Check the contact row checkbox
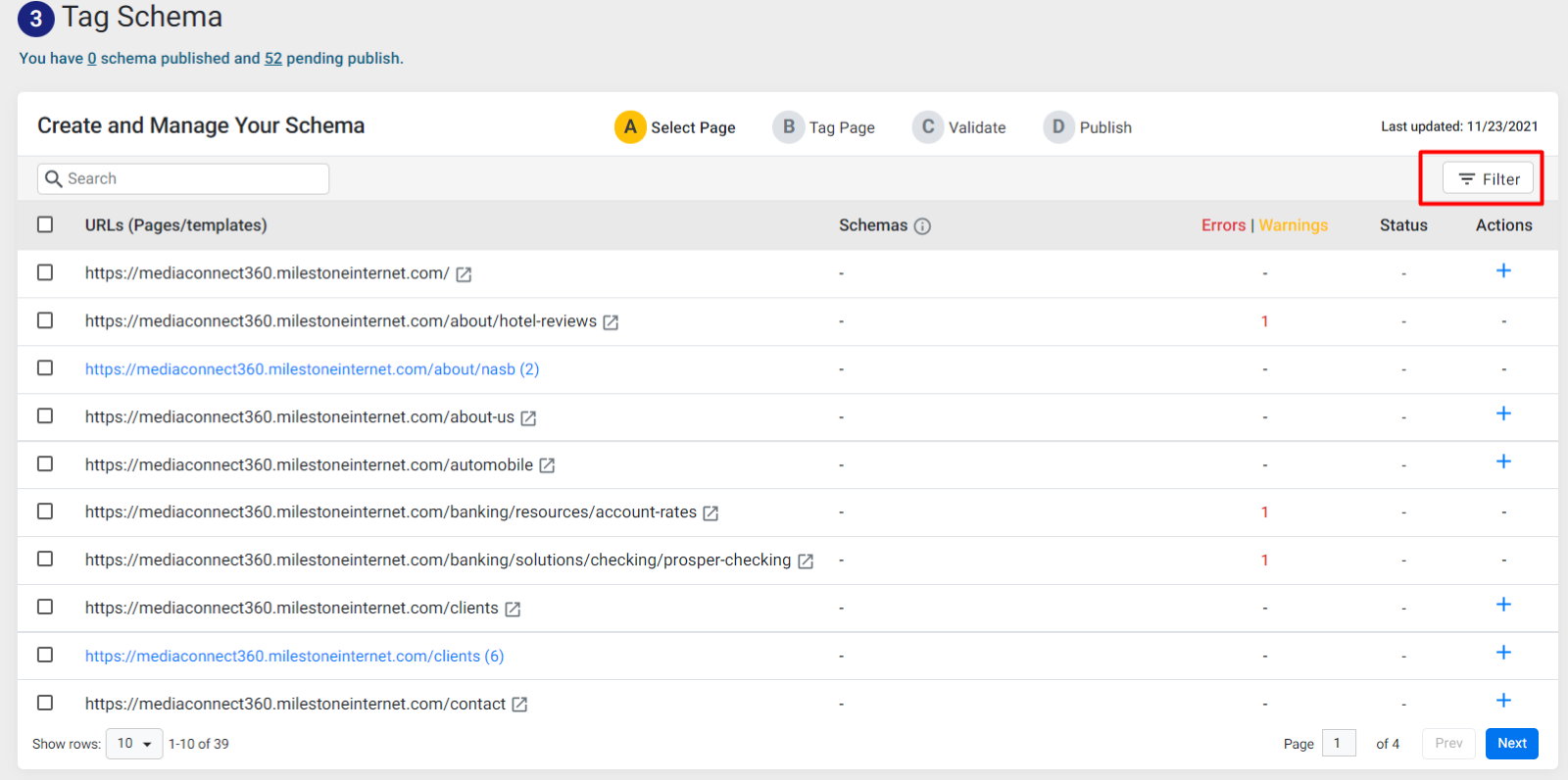Image resolution: width=1568 pixels, height=780 pixels. click(45, 703)
